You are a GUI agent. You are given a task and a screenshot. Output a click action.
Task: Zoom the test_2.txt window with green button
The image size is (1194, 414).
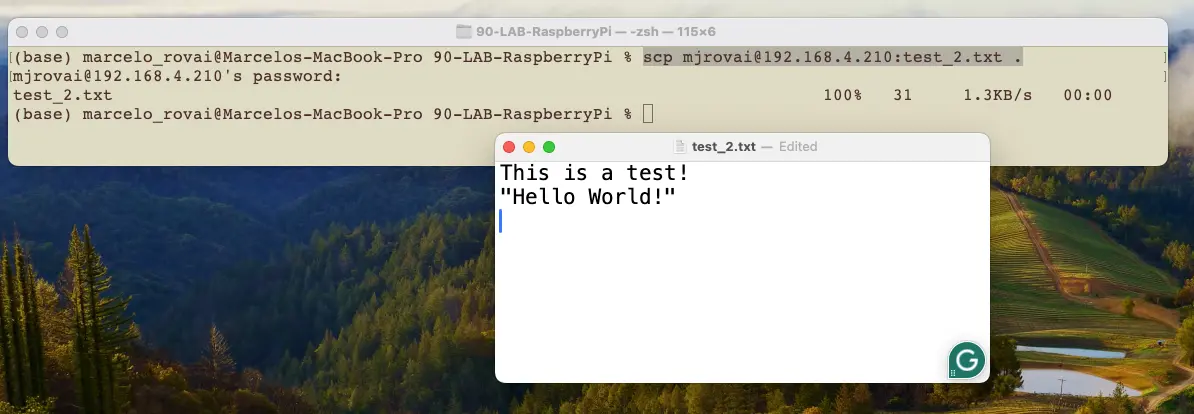548,147
